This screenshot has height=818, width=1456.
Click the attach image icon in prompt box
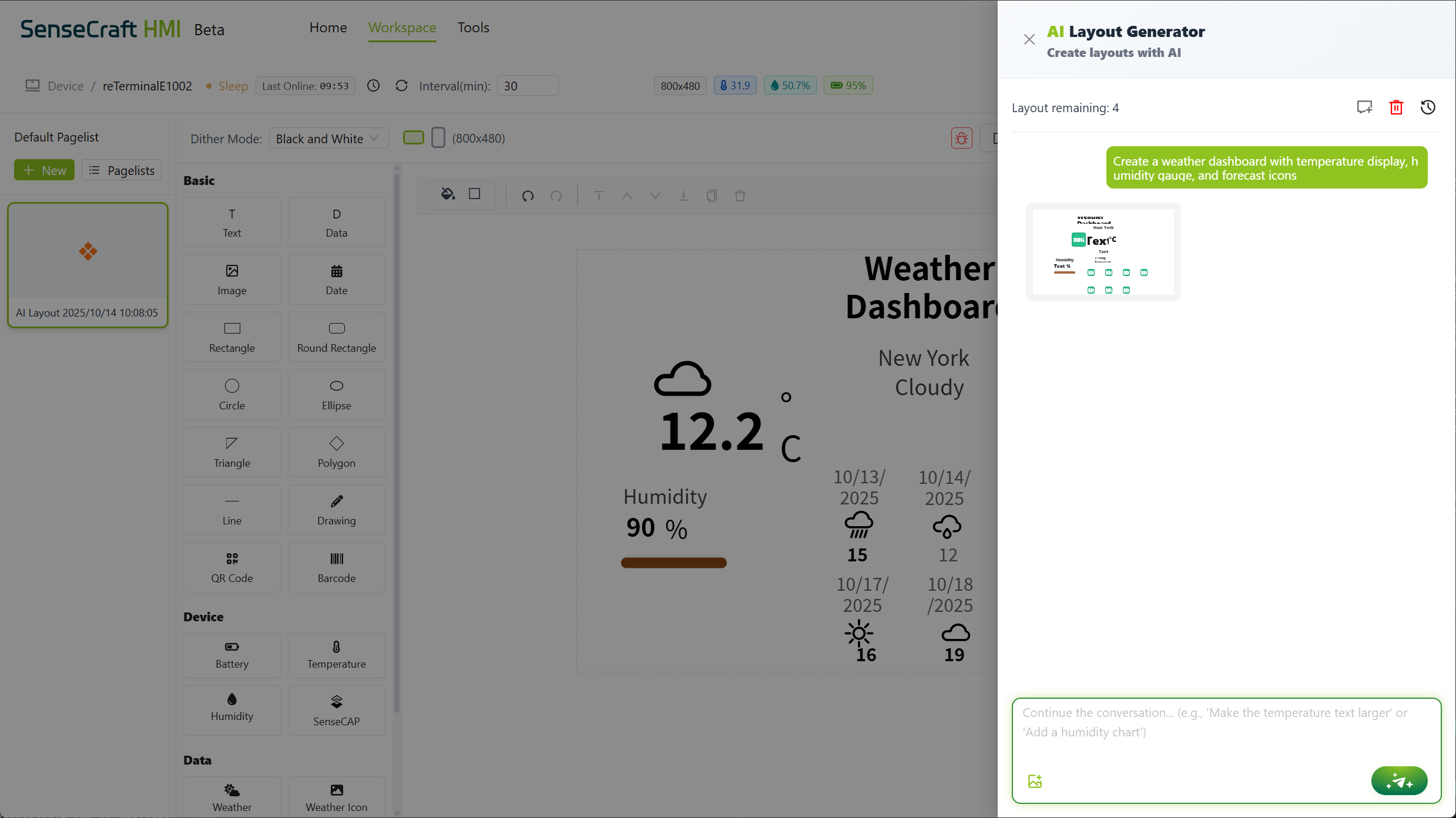(1035, 781)
